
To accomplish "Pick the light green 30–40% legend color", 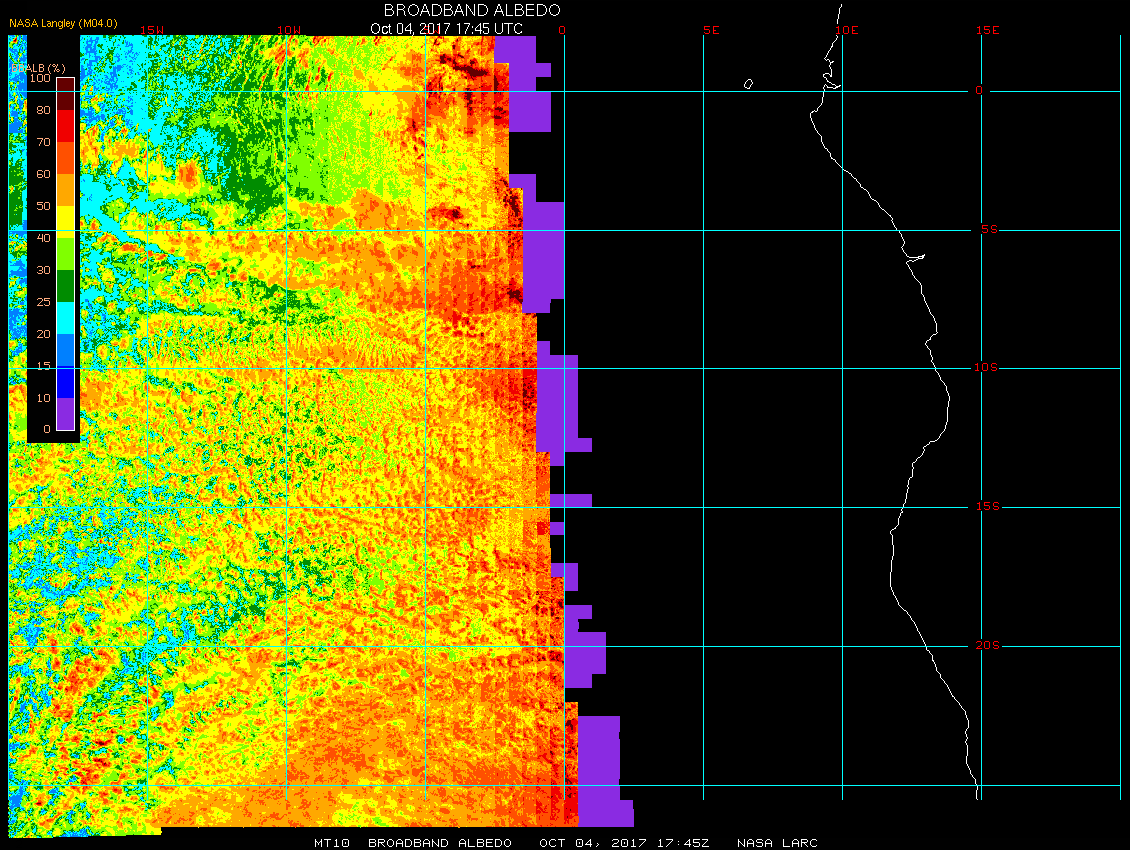I will (x=66, y=254).
